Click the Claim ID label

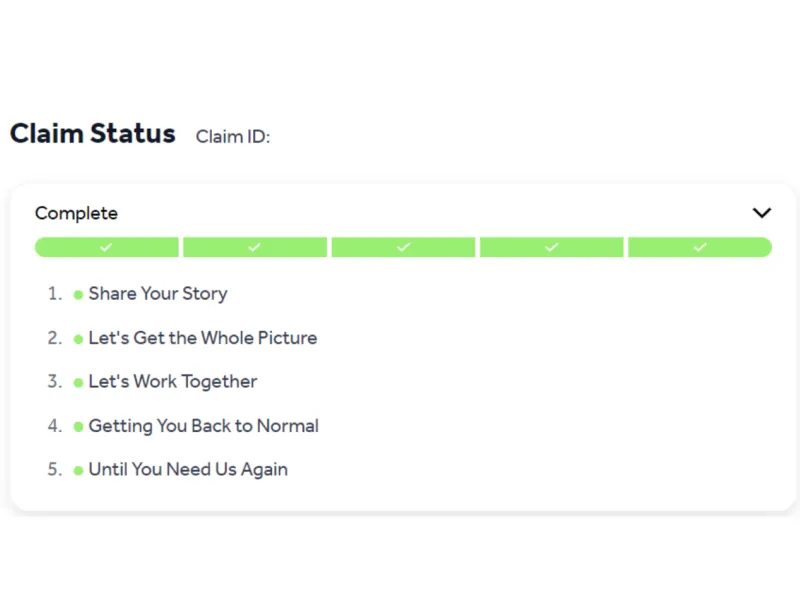pos(233,137)
